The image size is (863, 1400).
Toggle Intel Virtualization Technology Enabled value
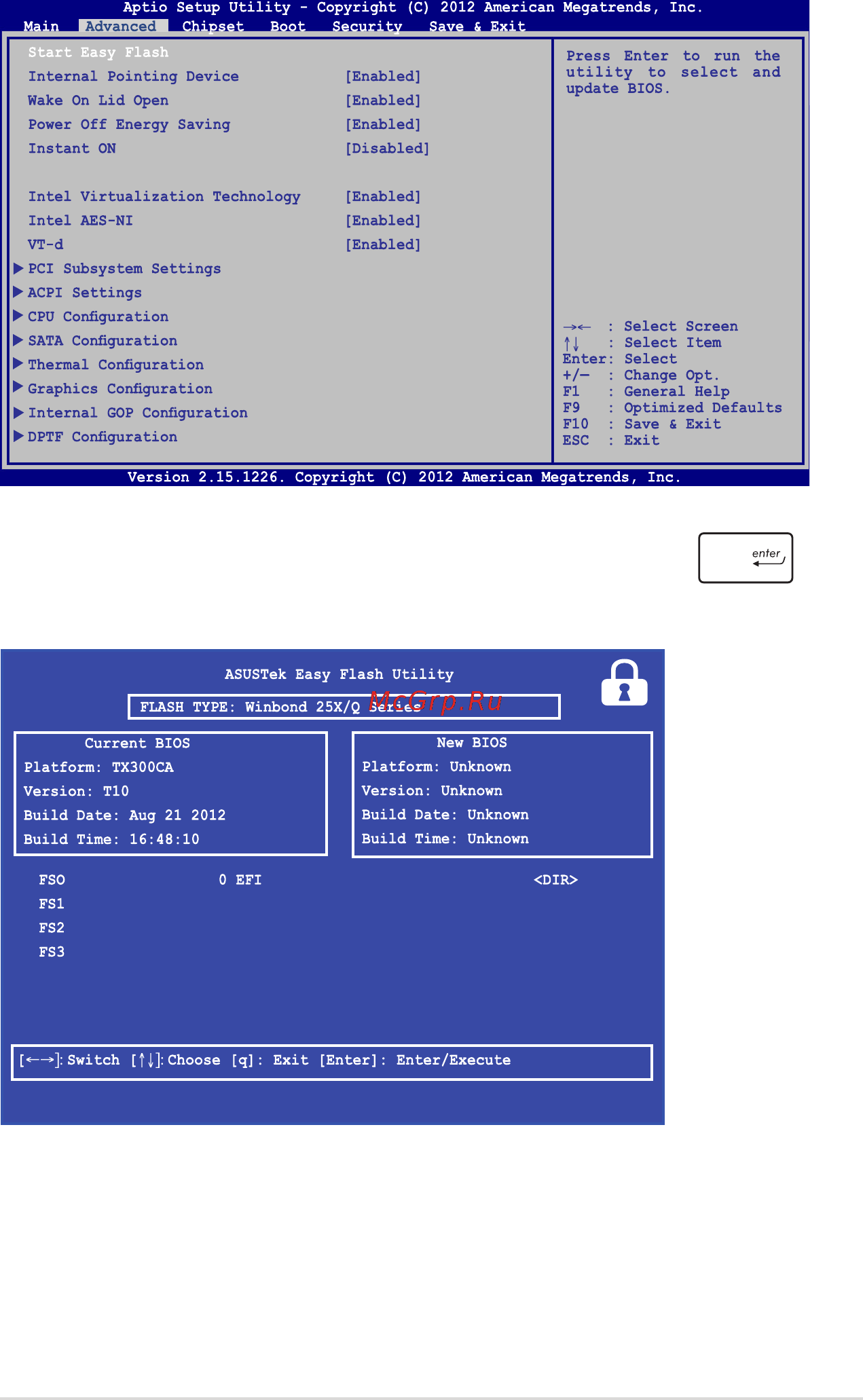coord(383,196)
